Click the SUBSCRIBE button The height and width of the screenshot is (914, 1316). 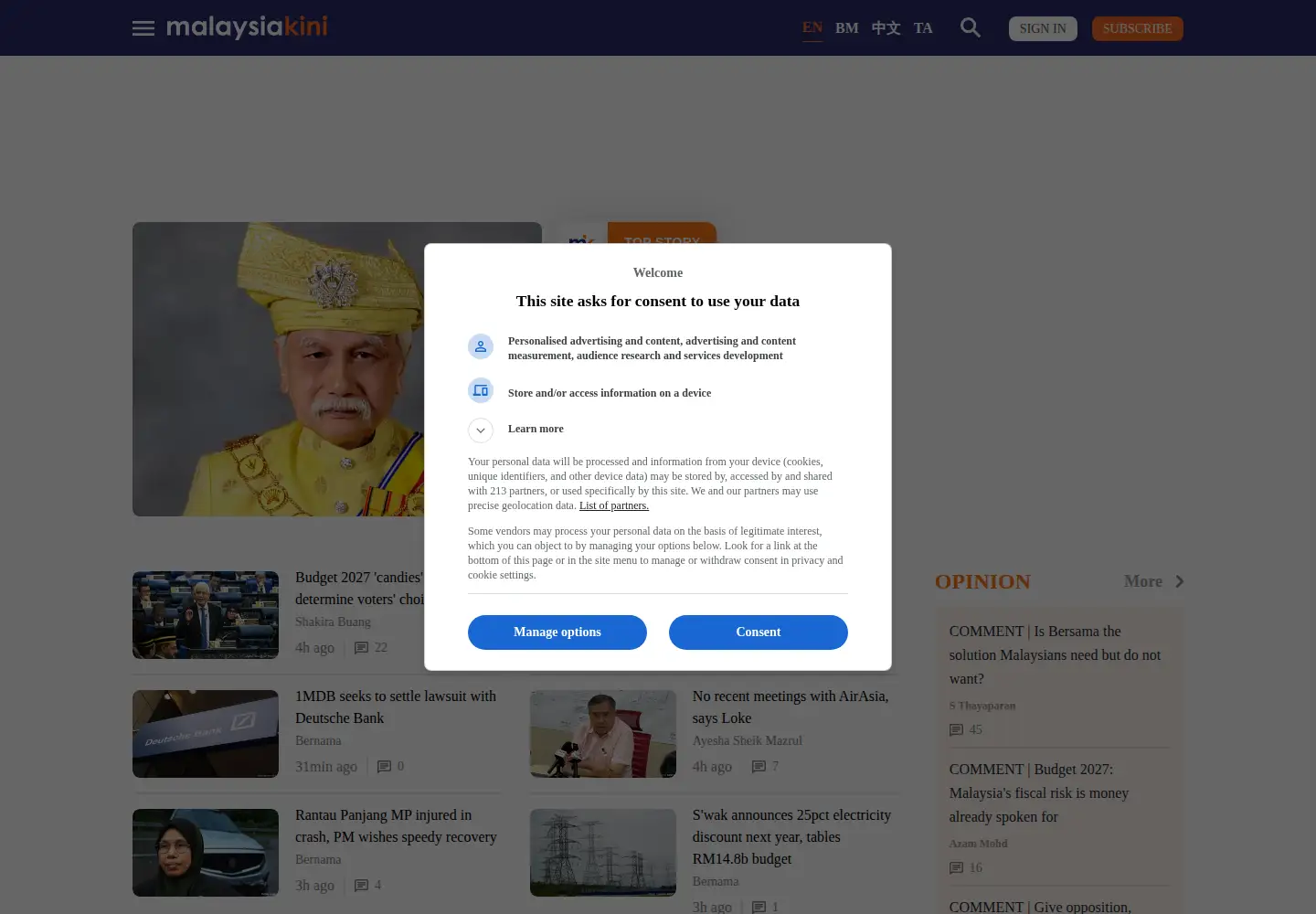[x=1137, y=28]
